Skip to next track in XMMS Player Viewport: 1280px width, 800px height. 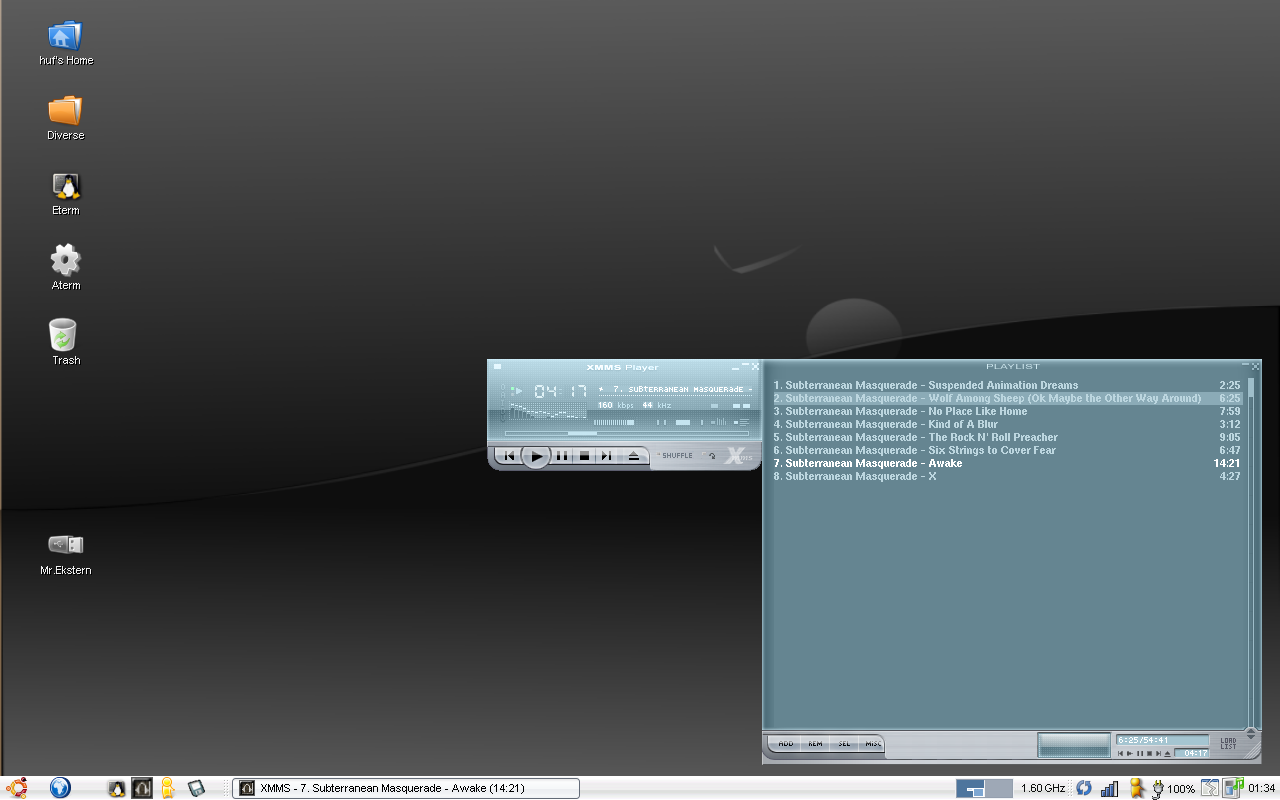click(x=607, y=456)
